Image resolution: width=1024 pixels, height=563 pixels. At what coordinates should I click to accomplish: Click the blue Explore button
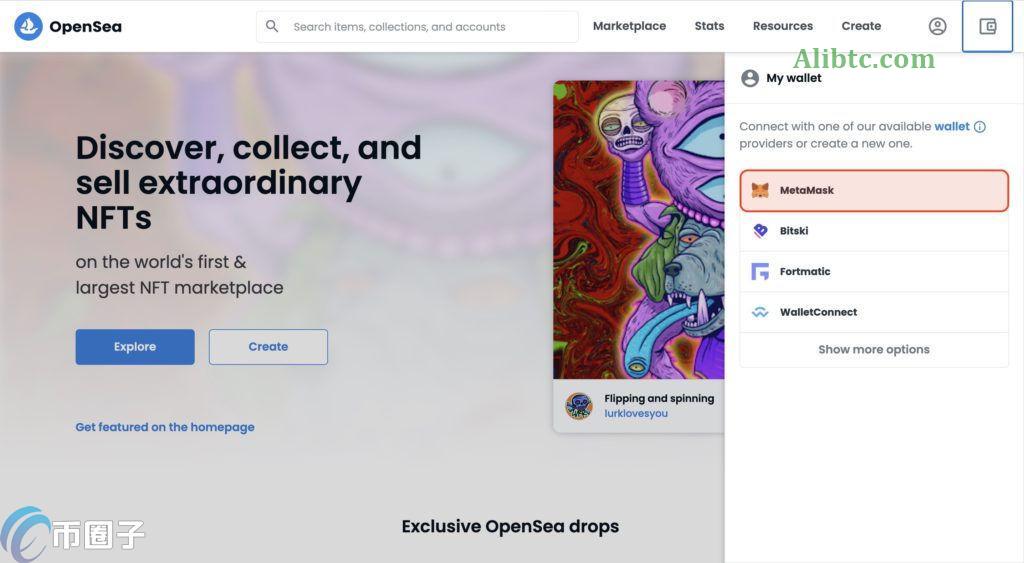click(x=135, y=347)
